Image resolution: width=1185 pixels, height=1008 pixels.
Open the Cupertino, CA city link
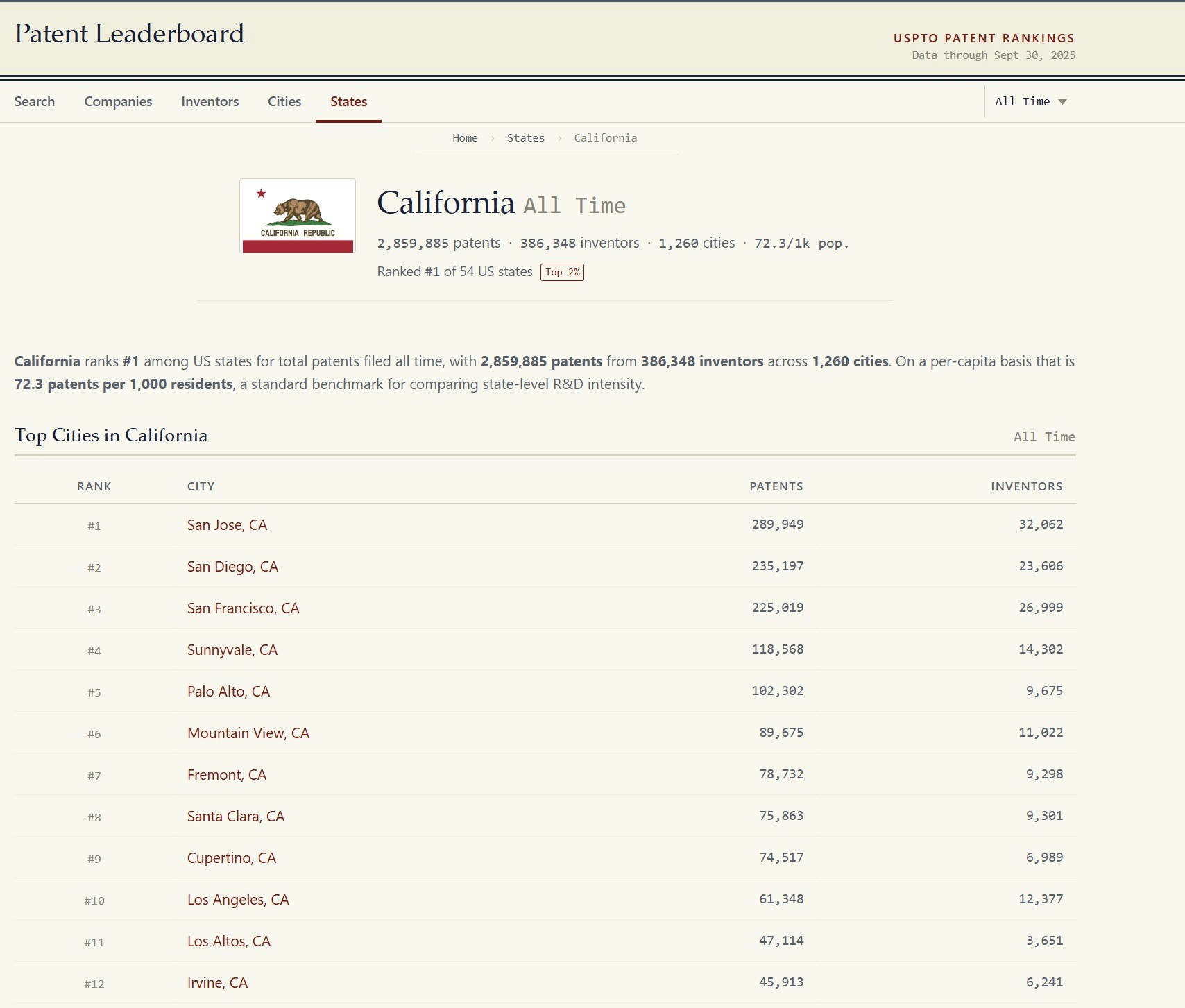[x=232, y=858]
